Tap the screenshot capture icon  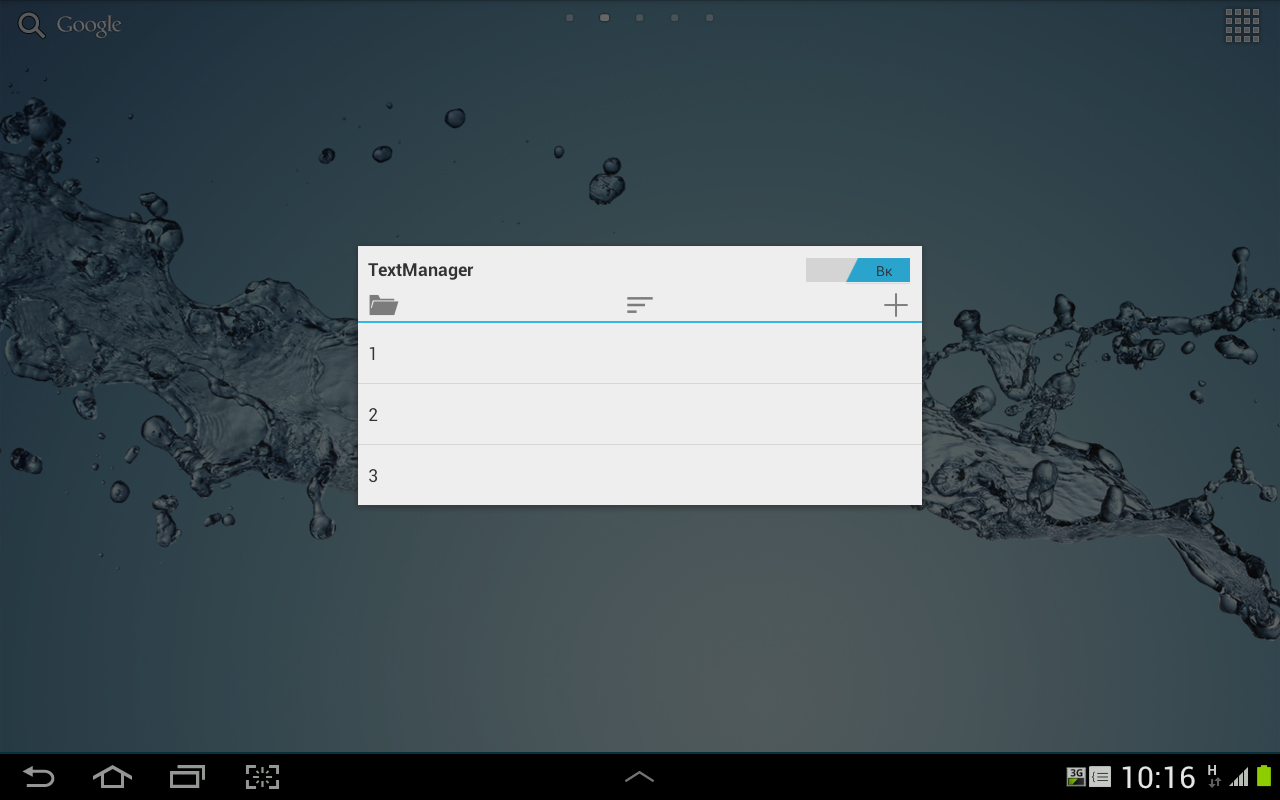click(x=262, y=776)
